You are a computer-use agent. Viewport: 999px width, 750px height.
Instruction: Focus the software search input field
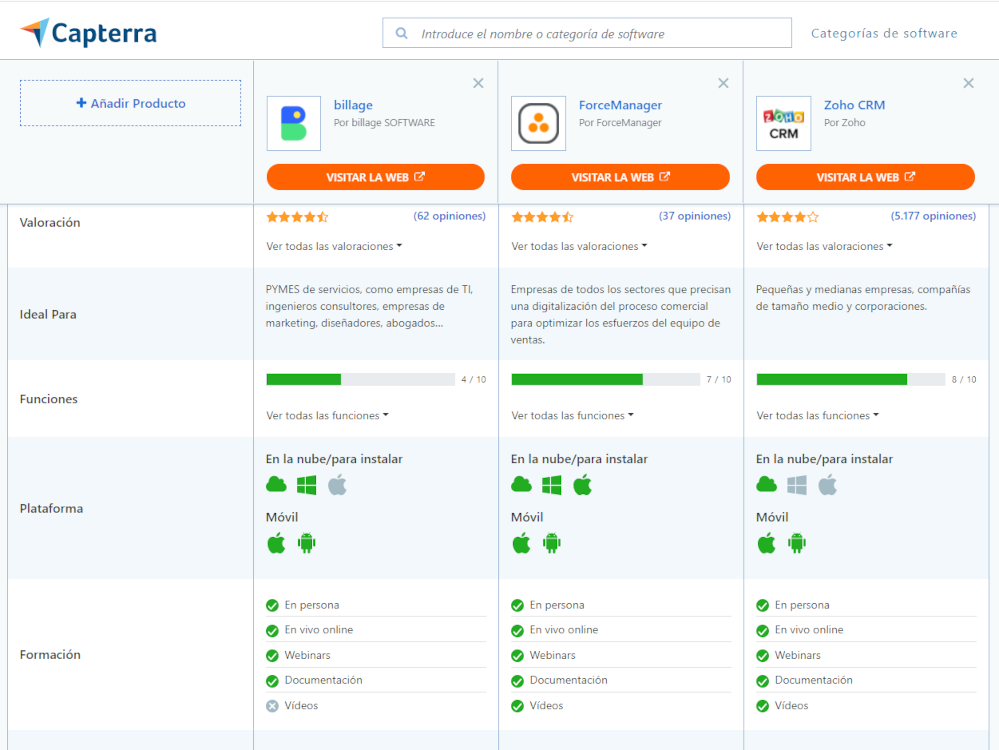point(587,33)
